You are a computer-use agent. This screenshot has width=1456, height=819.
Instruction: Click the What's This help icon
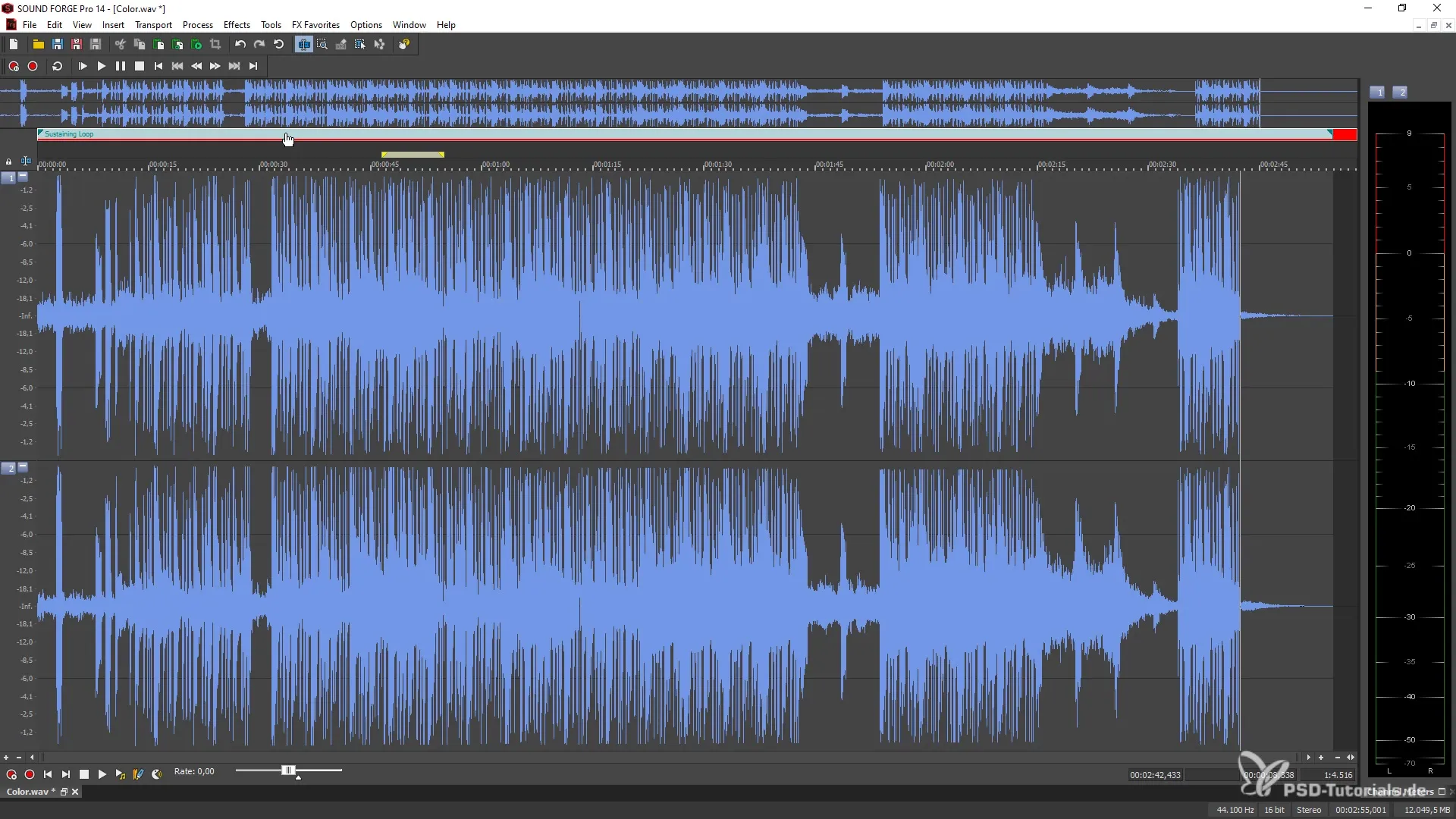(x=404, y=44)
